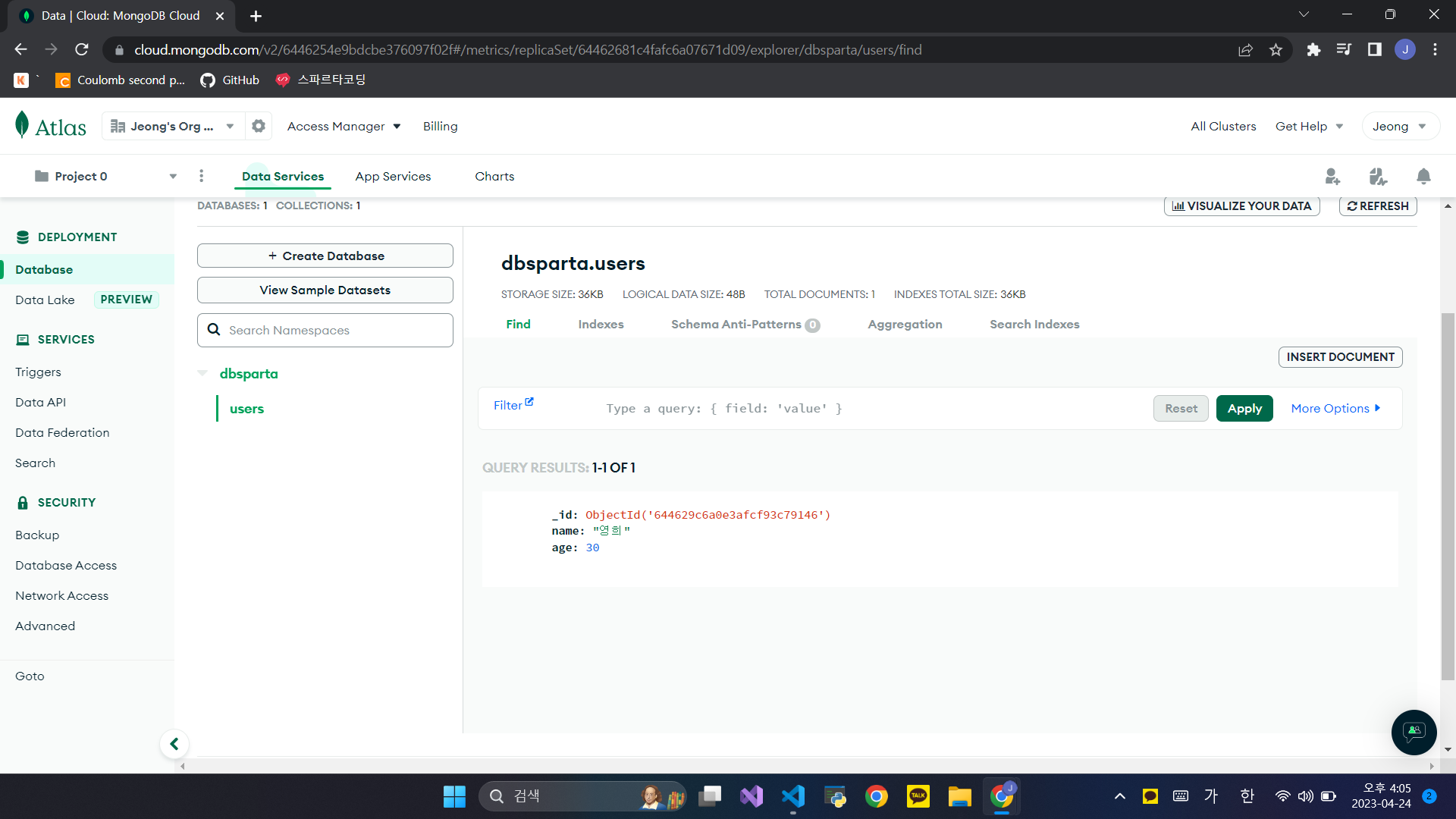Click INSERT DOCUMENT button
The height and width of the screenshot is (819, 1456).
1340,356
